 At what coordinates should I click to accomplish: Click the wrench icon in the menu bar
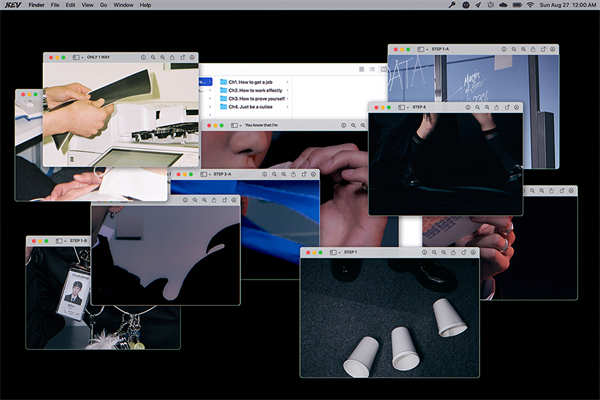(x=452, y=5)
